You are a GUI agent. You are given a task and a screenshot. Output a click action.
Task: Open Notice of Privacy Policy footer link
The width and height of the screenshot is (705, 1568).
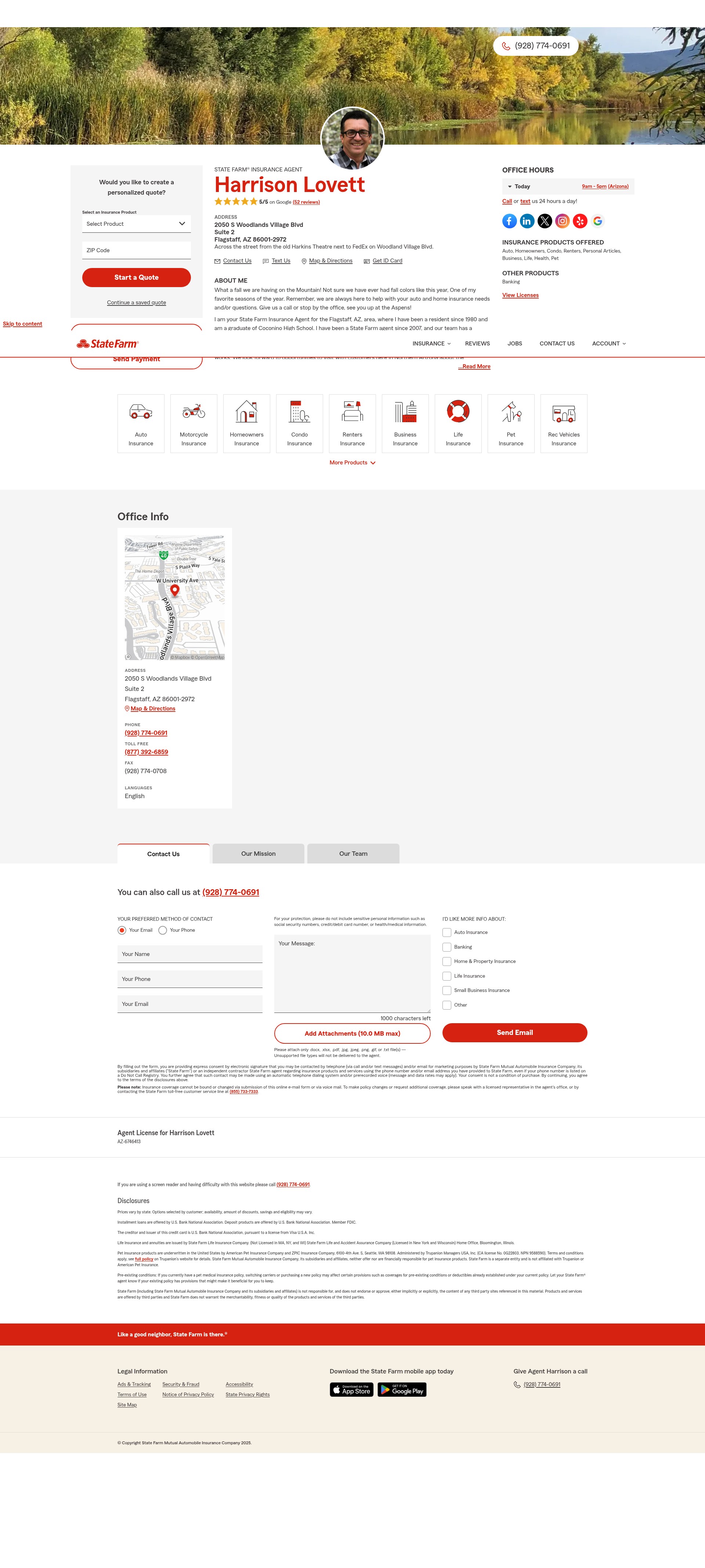(188, 1394)
